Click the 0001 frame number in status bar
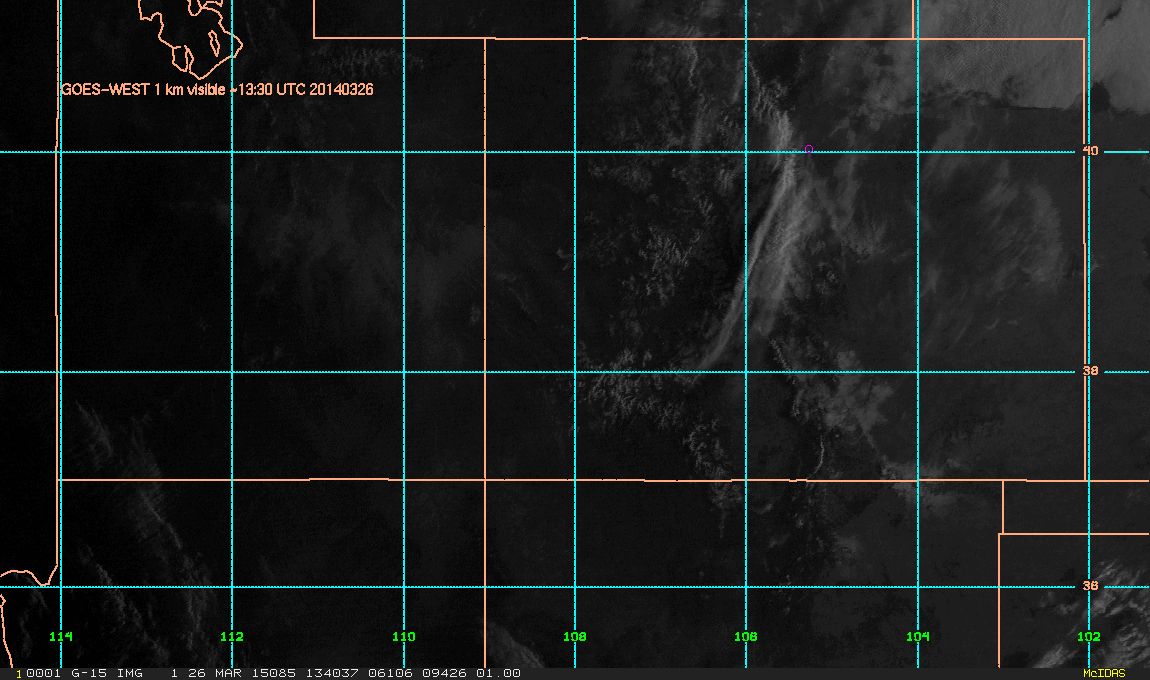 tap(43, 673)
